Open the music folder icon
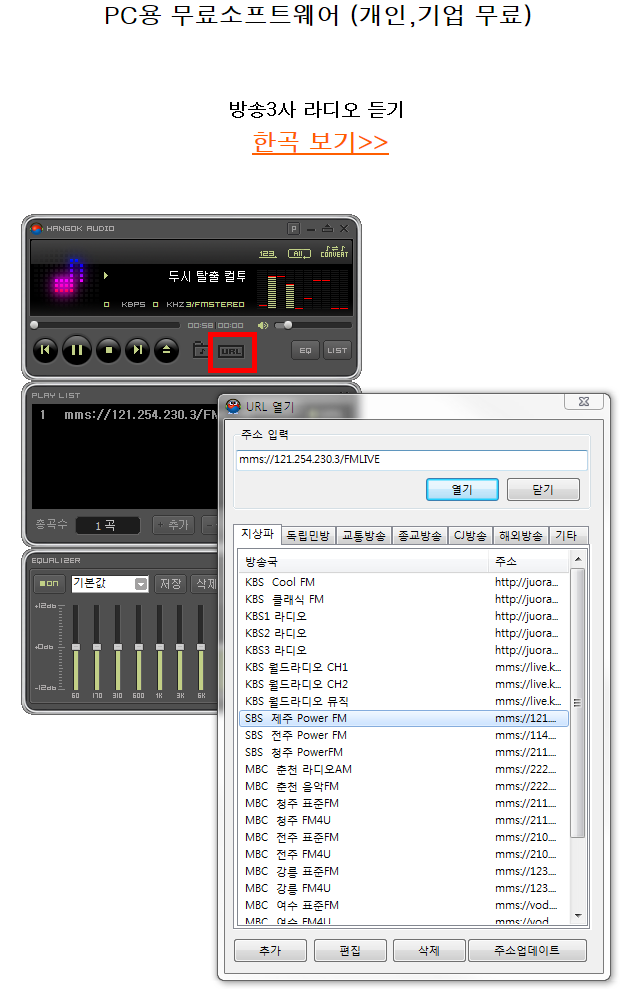This screenshot has width=635, height=991. (200, 350)
